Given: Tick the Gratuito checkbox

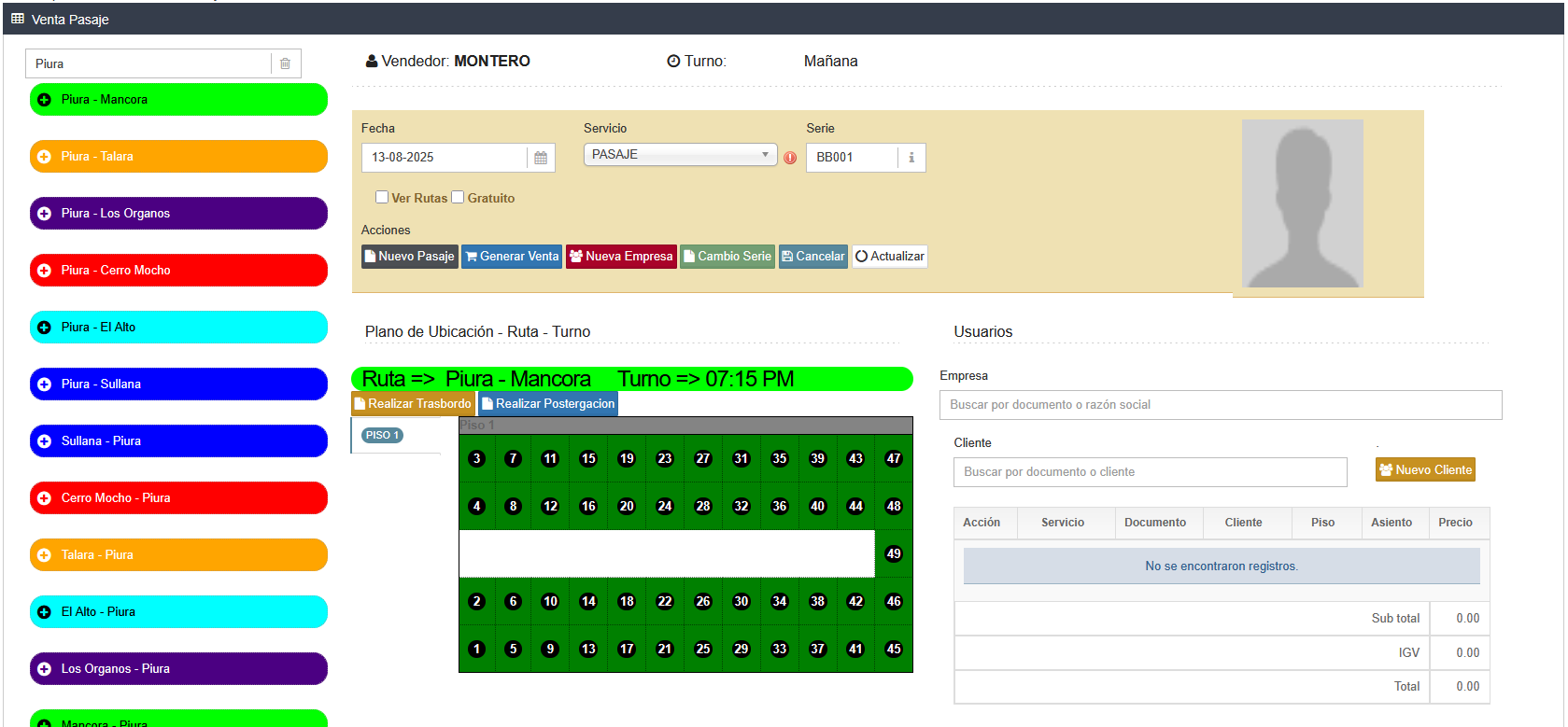Looking at the screenshot, I should coord(458,197).
